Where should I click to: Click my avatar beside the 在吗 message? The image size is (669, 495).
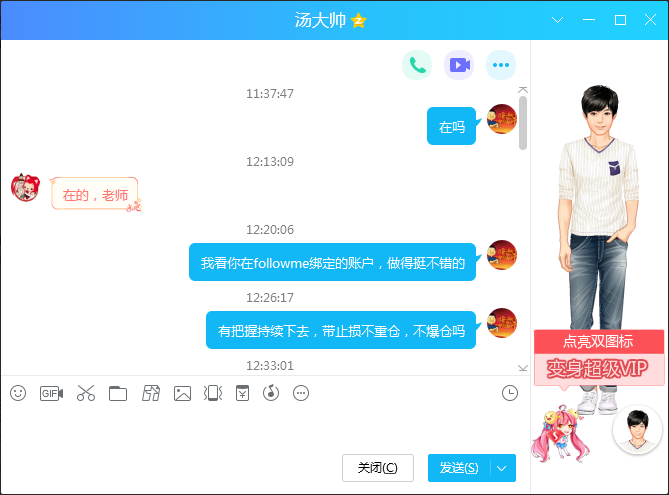502,119
